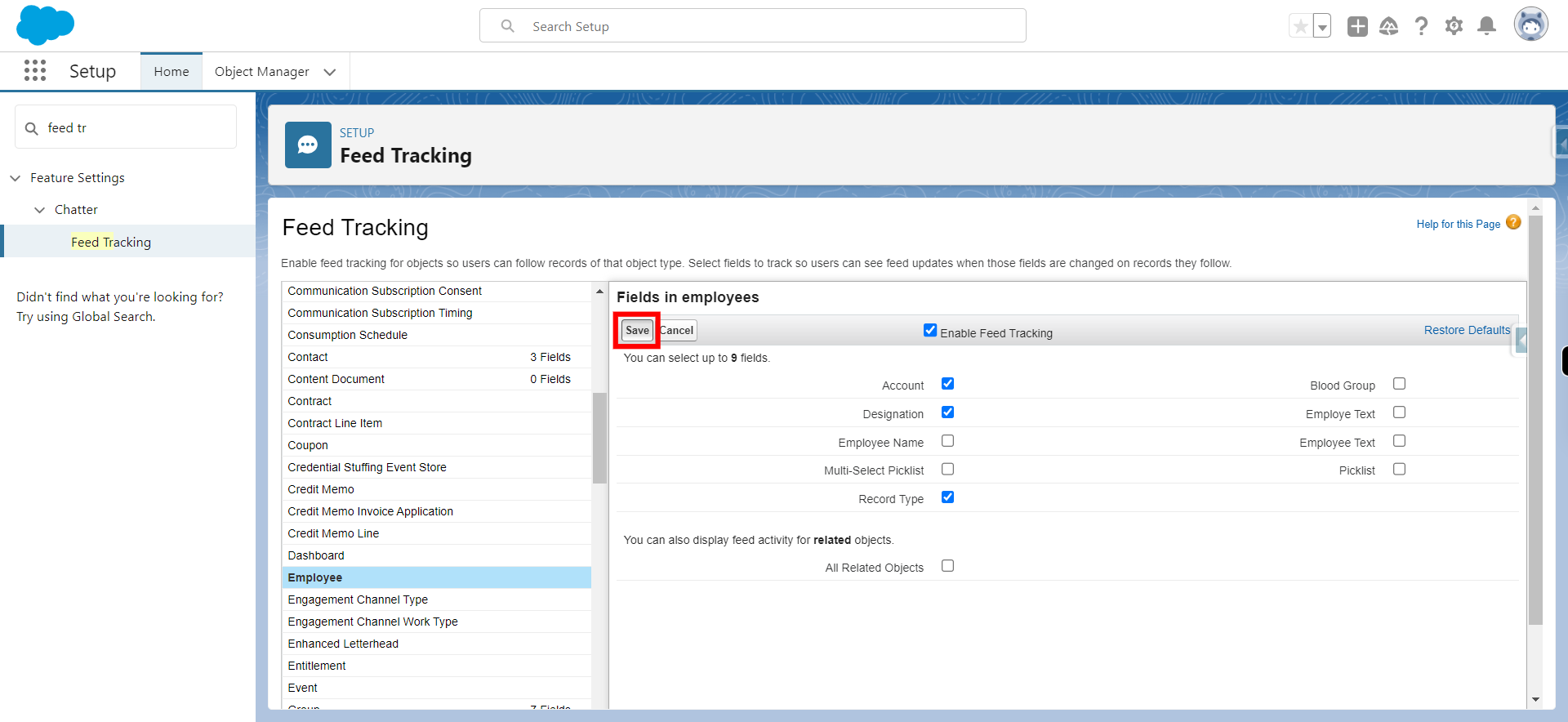
Task: Open the Object Manager dropdown chevron
Action: pos(330,72)
